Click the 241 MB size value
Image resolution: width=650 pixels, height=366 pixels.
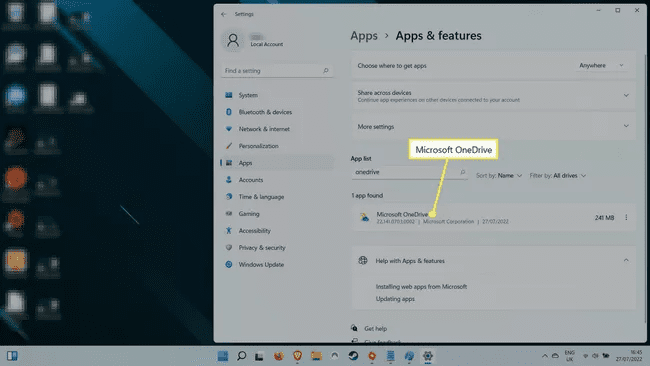604,218
